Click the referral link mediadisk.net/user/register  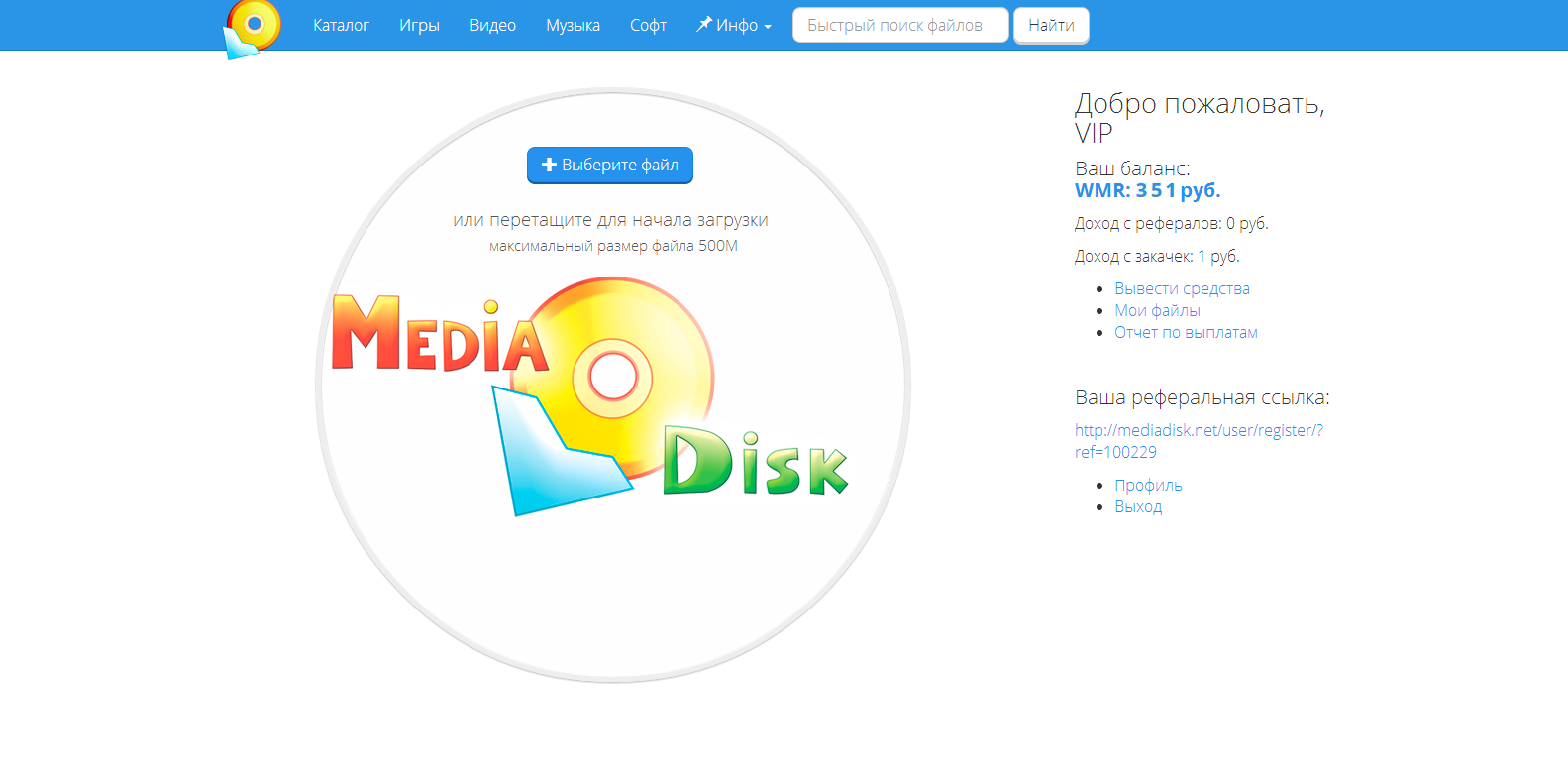tap(1199, 441)
